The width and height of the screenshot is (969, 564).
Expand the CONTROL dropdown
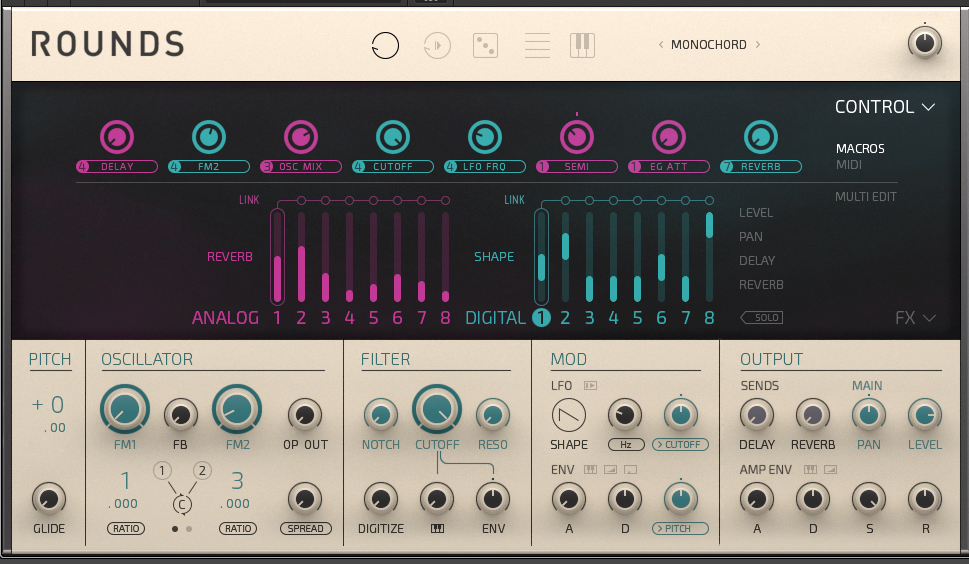click(885, 107)
